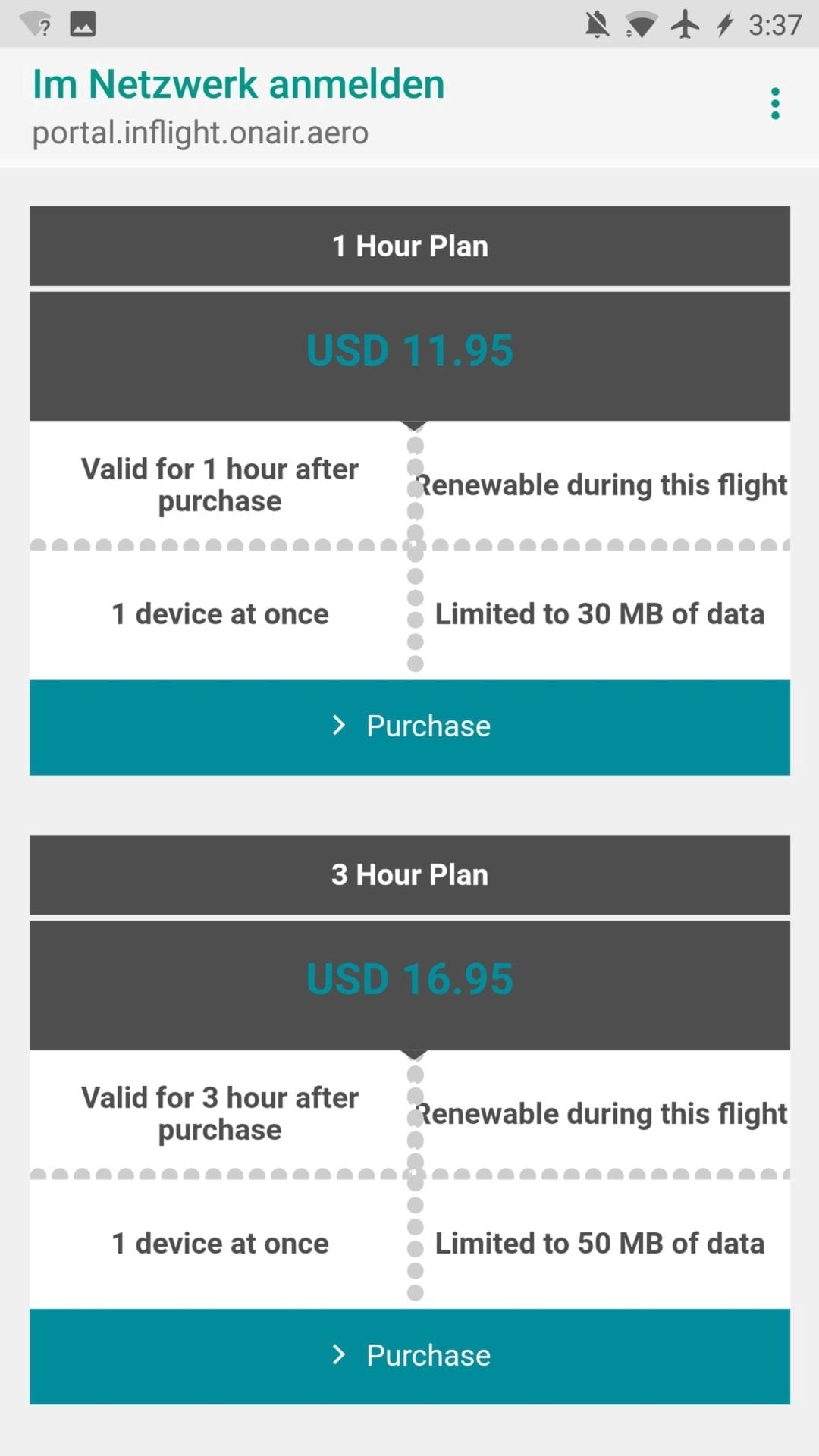
Task: Tap the airplane mode status icon
Action: pos(685,24)
